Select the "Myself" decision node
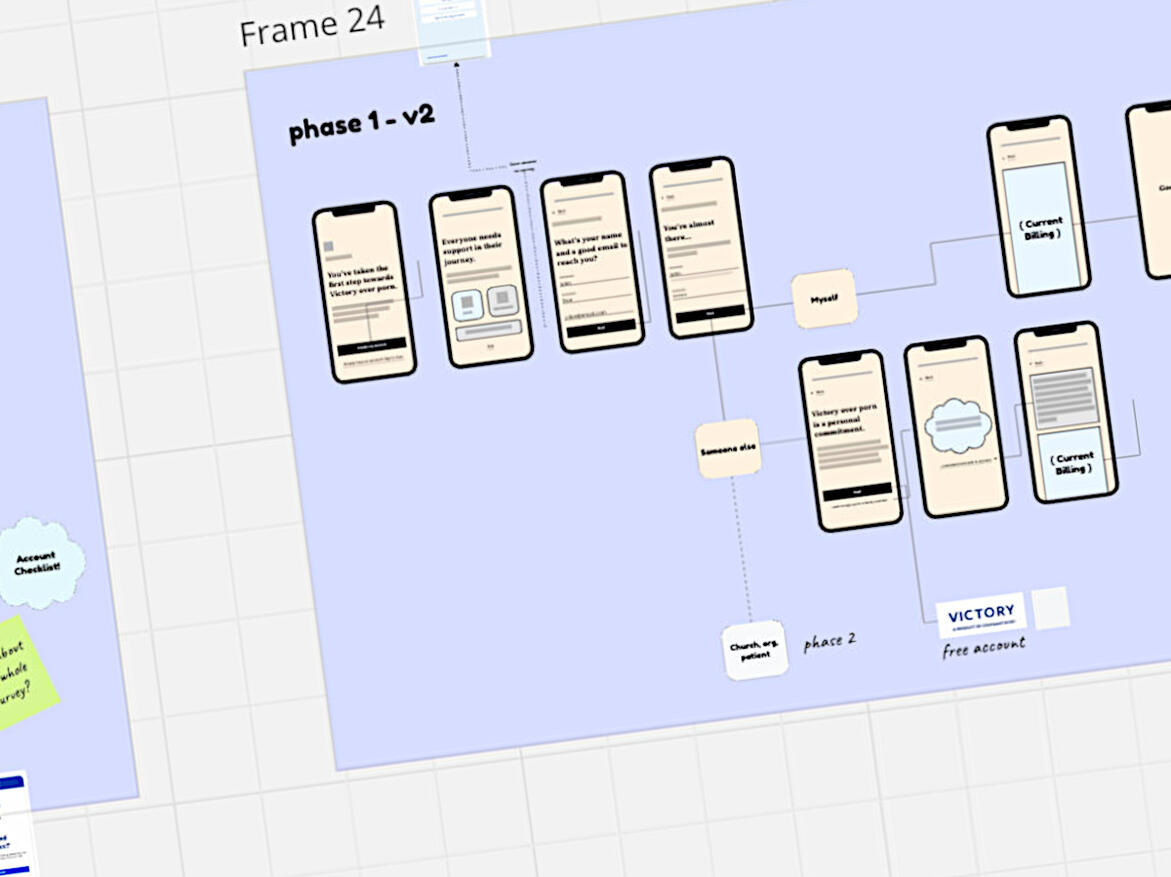The width and height of the screenshot is (1171, 877). coord(825,298)
